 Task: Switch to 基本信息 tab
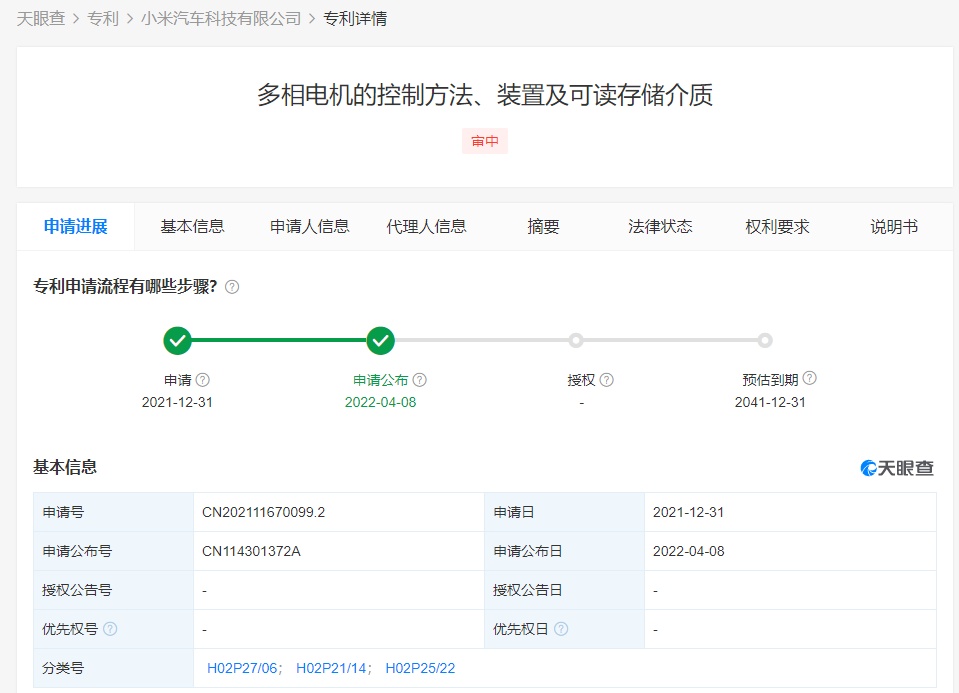192,227
